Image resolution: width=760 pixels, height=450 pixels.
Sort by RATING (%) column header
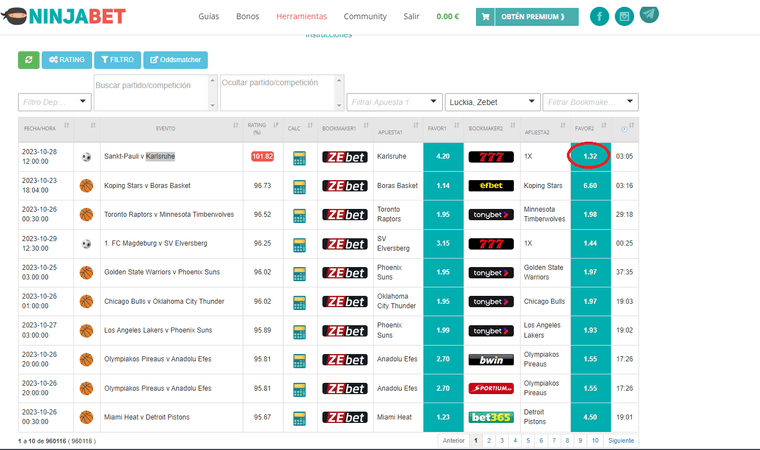263,129
